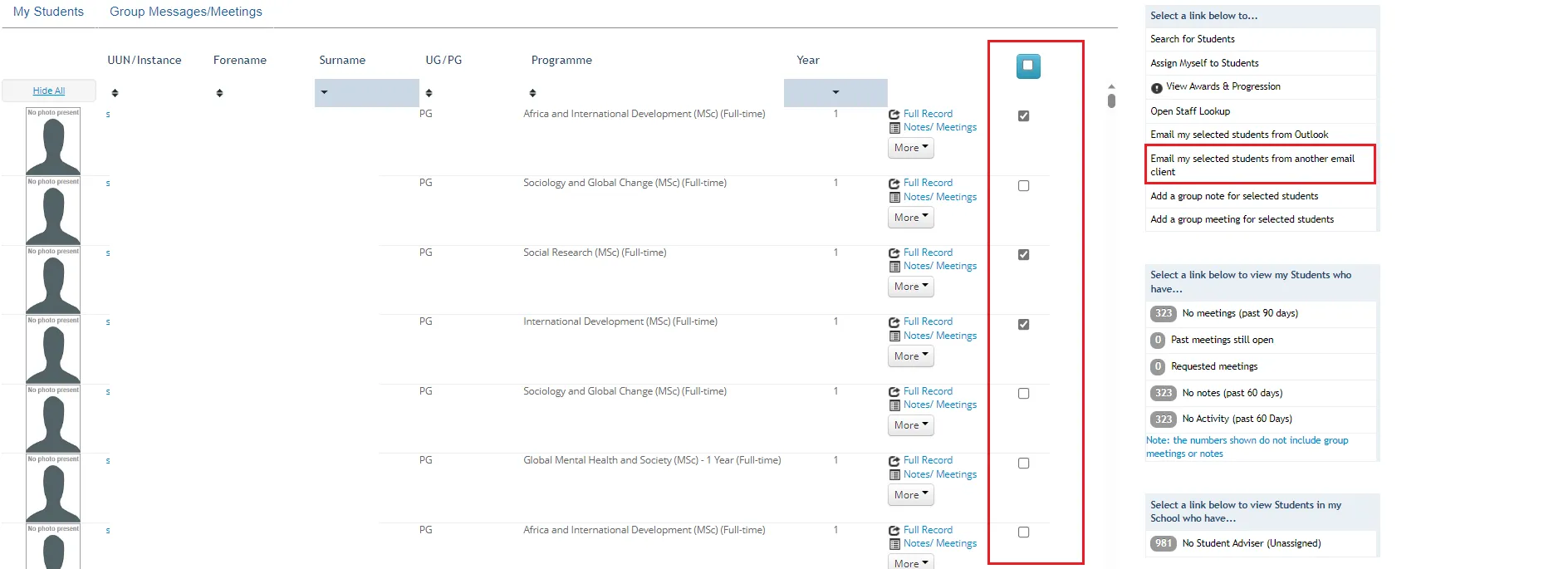Sort by UG/PG column arrows
This screenshot has height=569, width=1568.
(429, 93)
